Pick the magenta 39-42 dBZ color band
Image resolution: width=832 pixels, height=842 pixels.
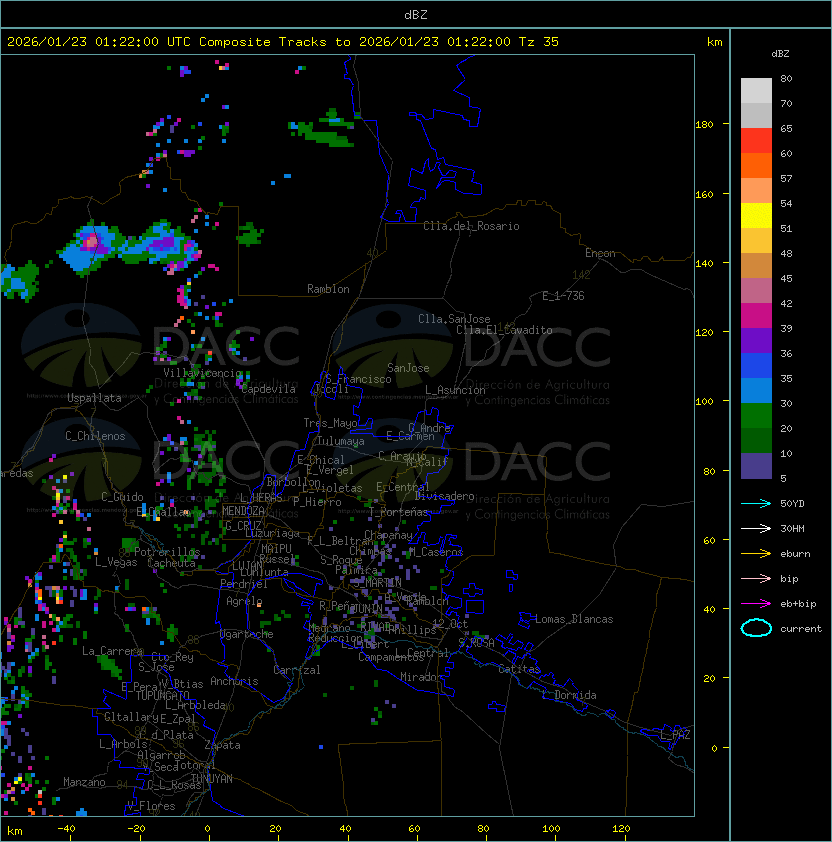pos(756,316)
